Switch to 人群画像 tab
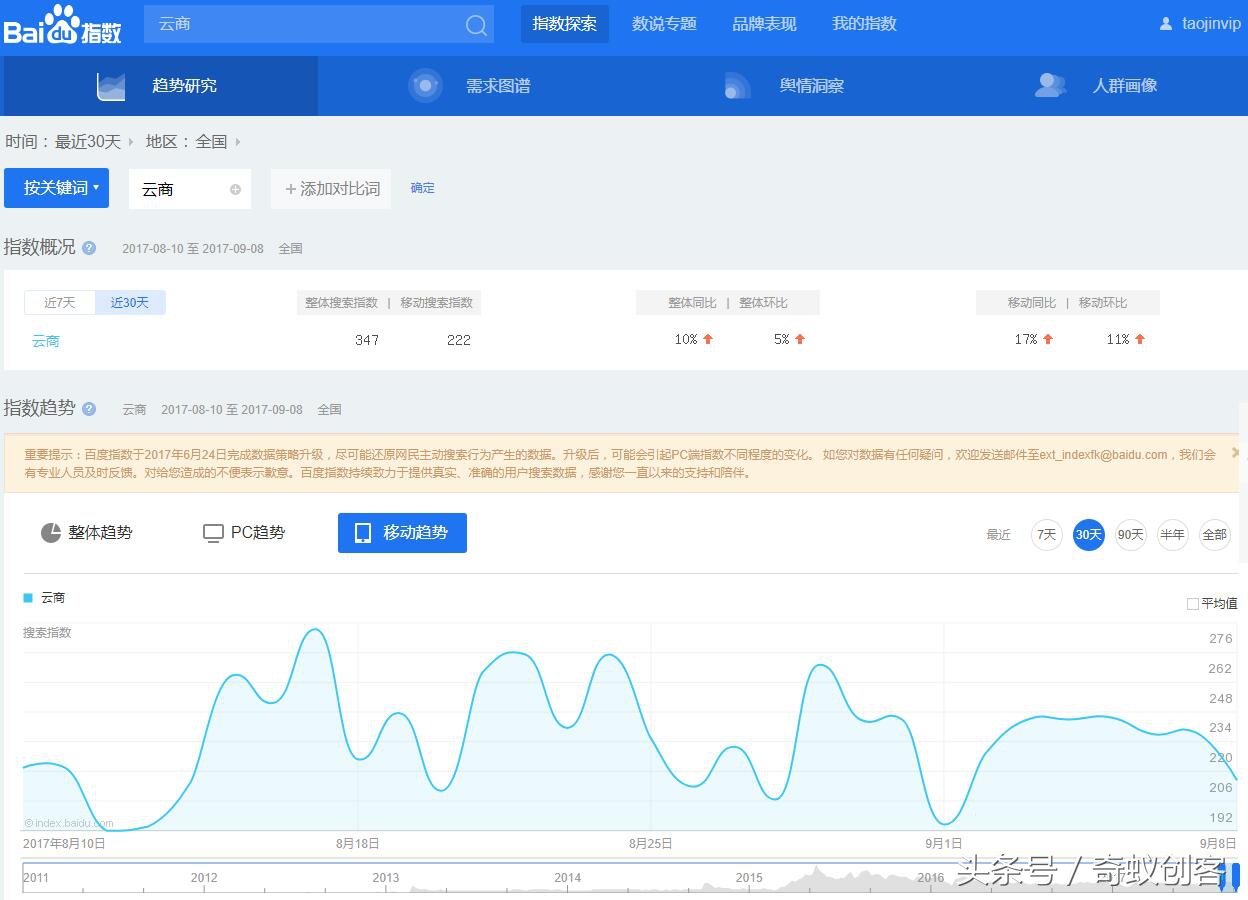This screenshot has height=900, width=1248. pos(1096,86)
